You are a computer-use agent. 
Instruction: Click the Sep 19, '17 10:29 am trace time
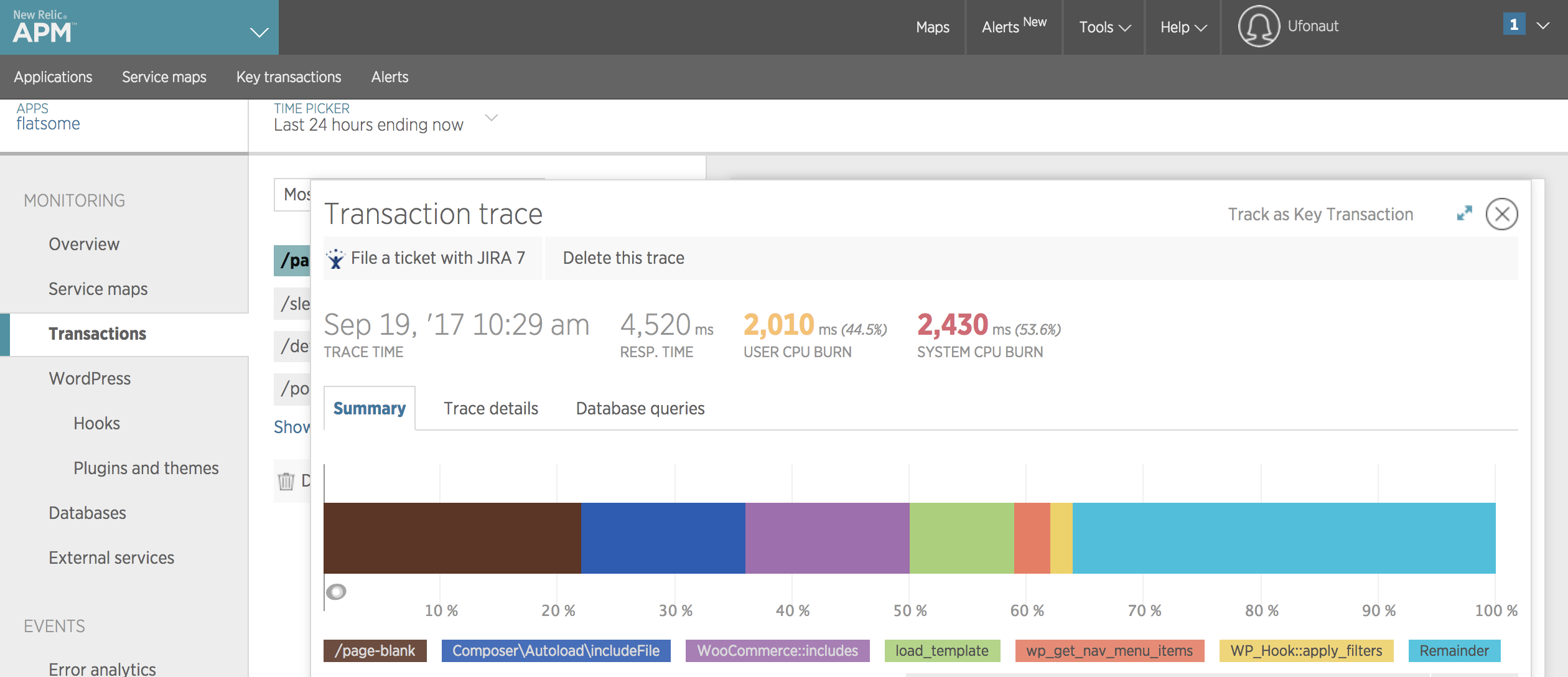click(x=457, y=324)
